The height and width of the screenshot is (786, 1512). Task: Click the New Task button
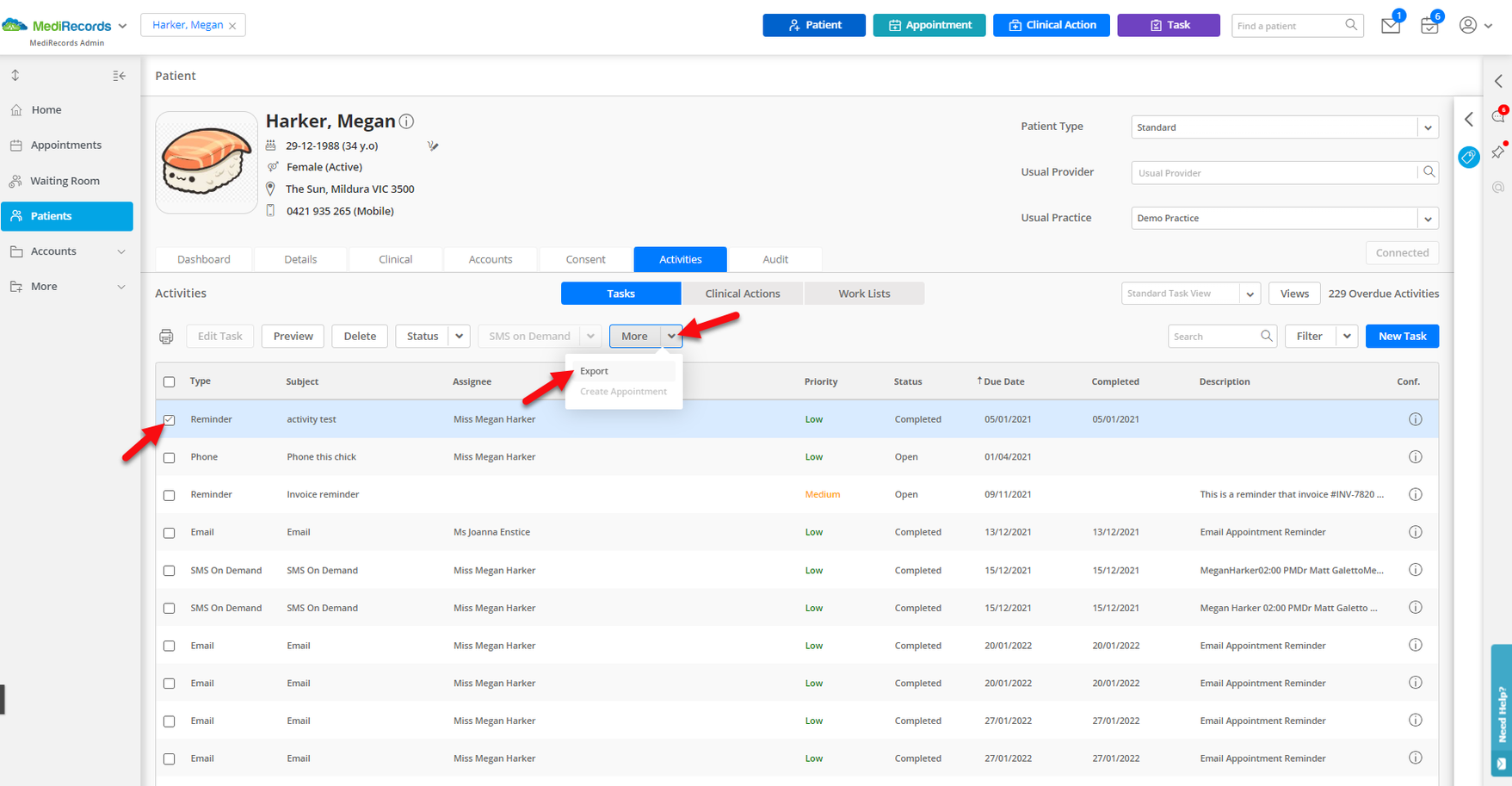pos(1403,337)
